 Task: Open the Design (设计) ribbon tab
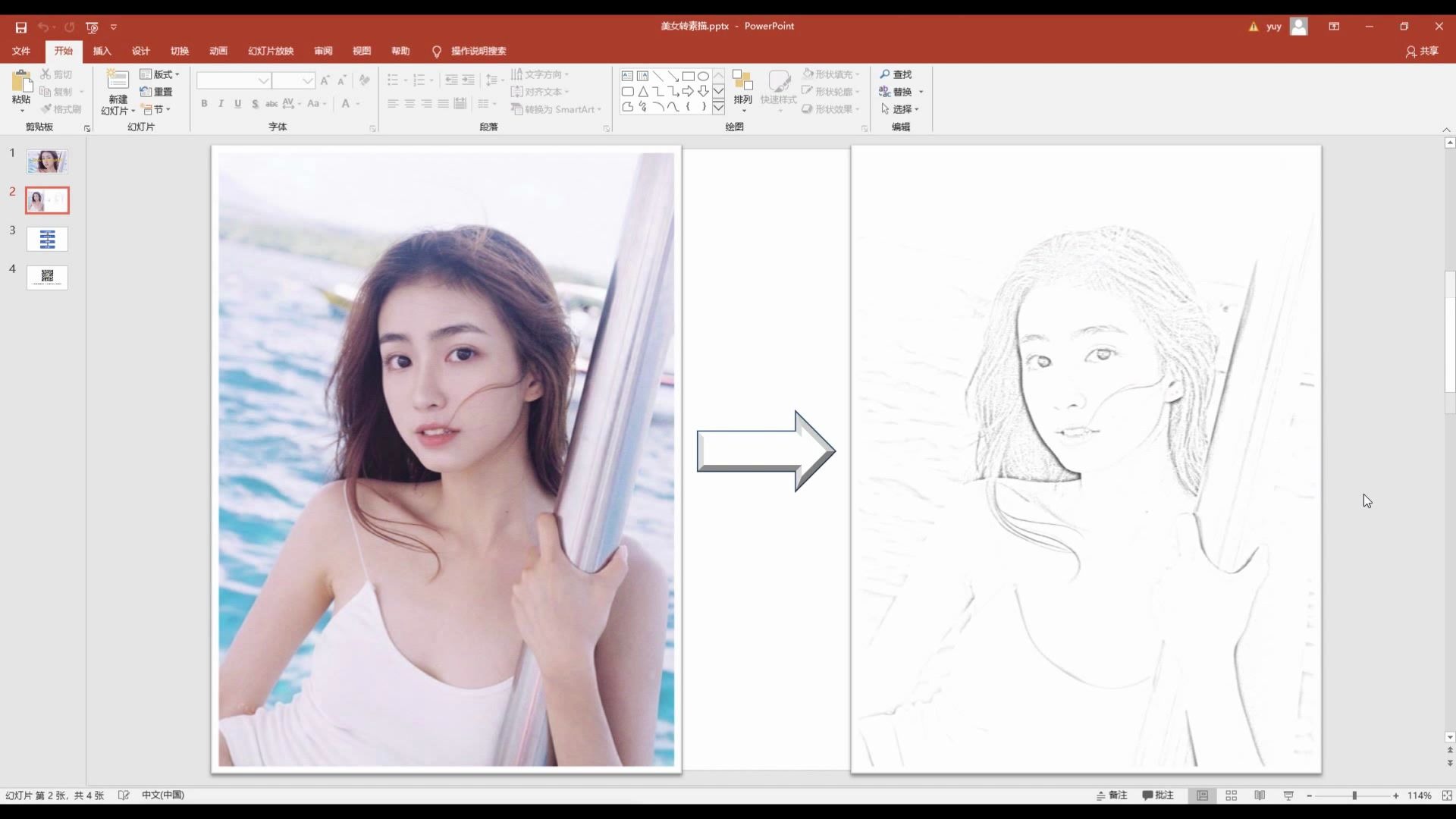[140, 51]
